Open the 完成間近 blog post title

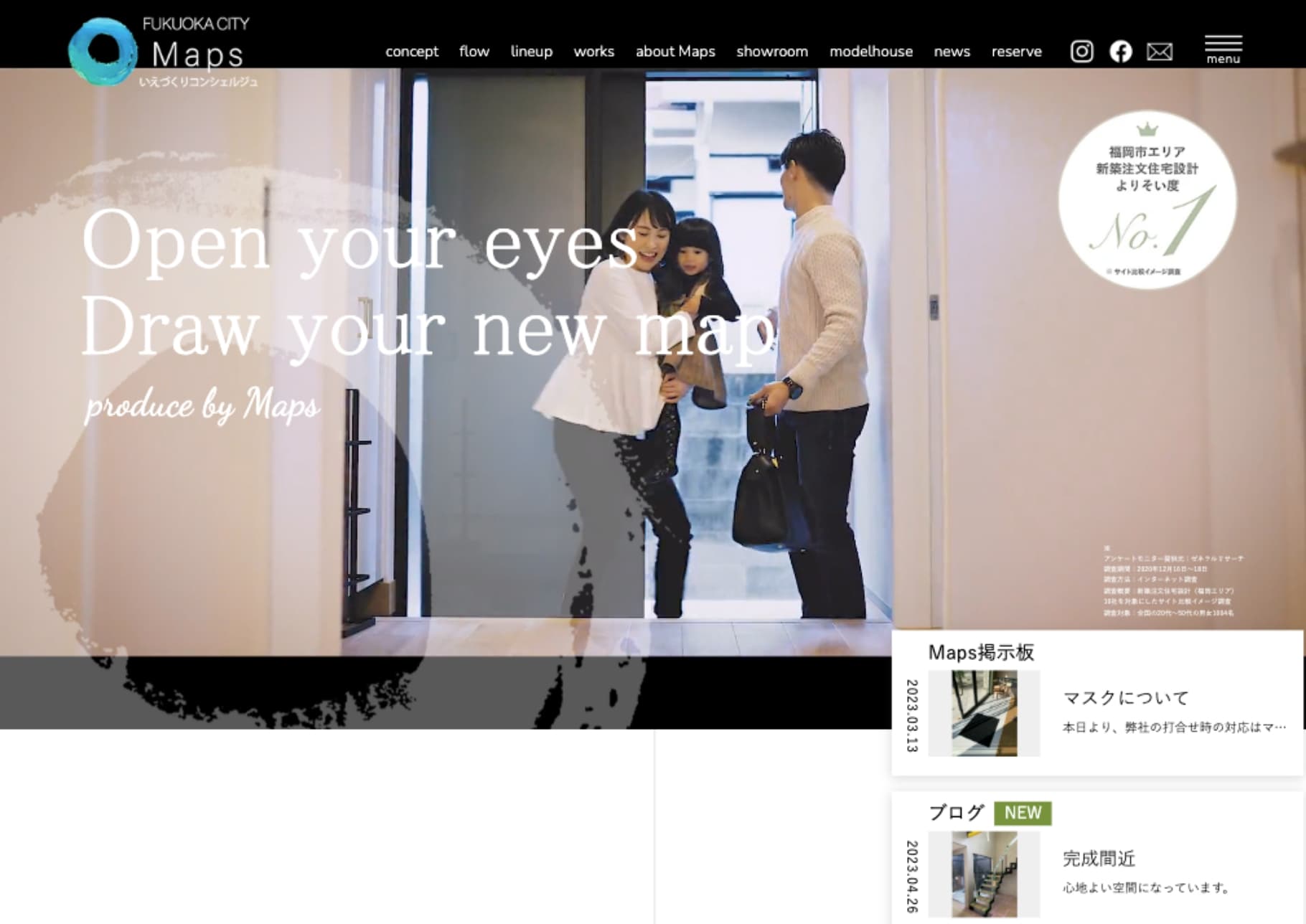1099,859
